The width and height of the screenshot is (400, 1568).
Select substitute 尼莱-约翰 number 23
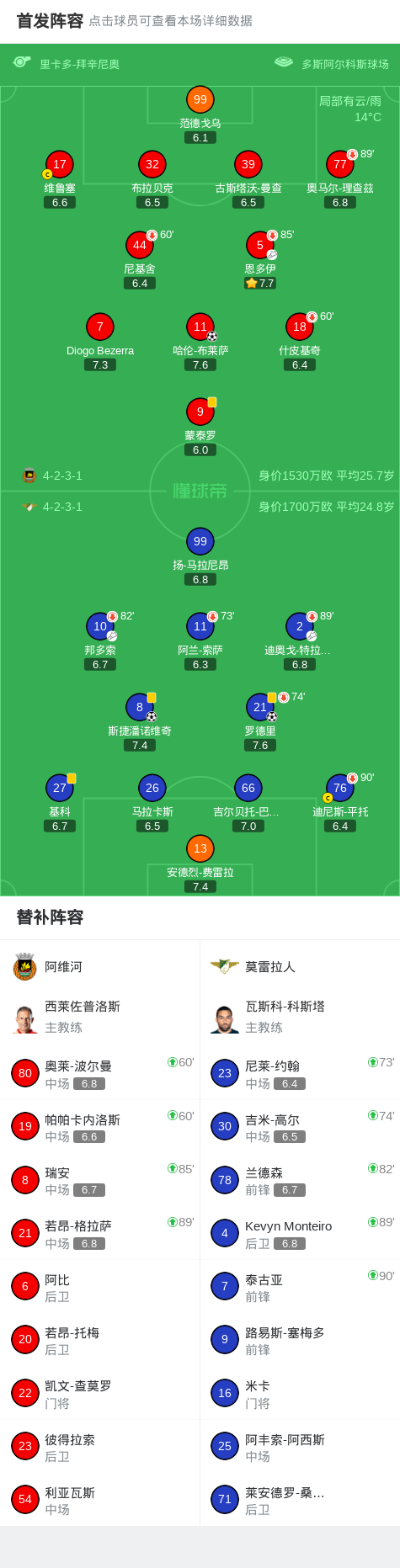300,1073
